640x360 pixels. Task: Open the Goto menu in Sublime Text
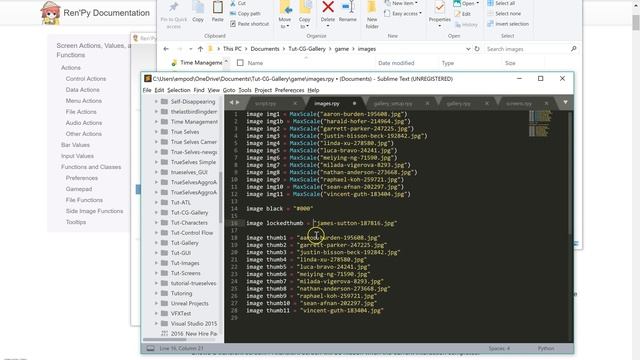[x=229, y=90]
